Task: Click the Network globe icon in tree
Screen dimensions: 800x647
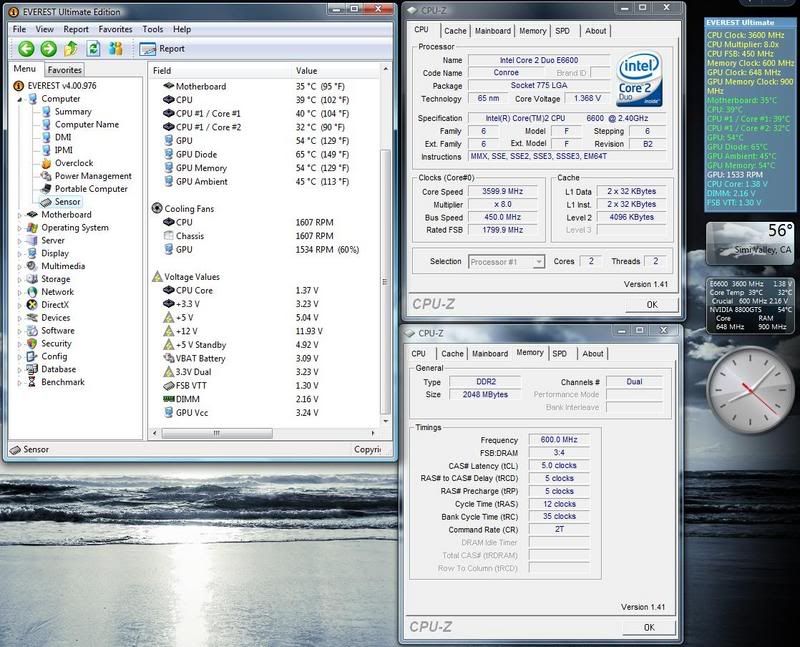Action: (33, 292)
